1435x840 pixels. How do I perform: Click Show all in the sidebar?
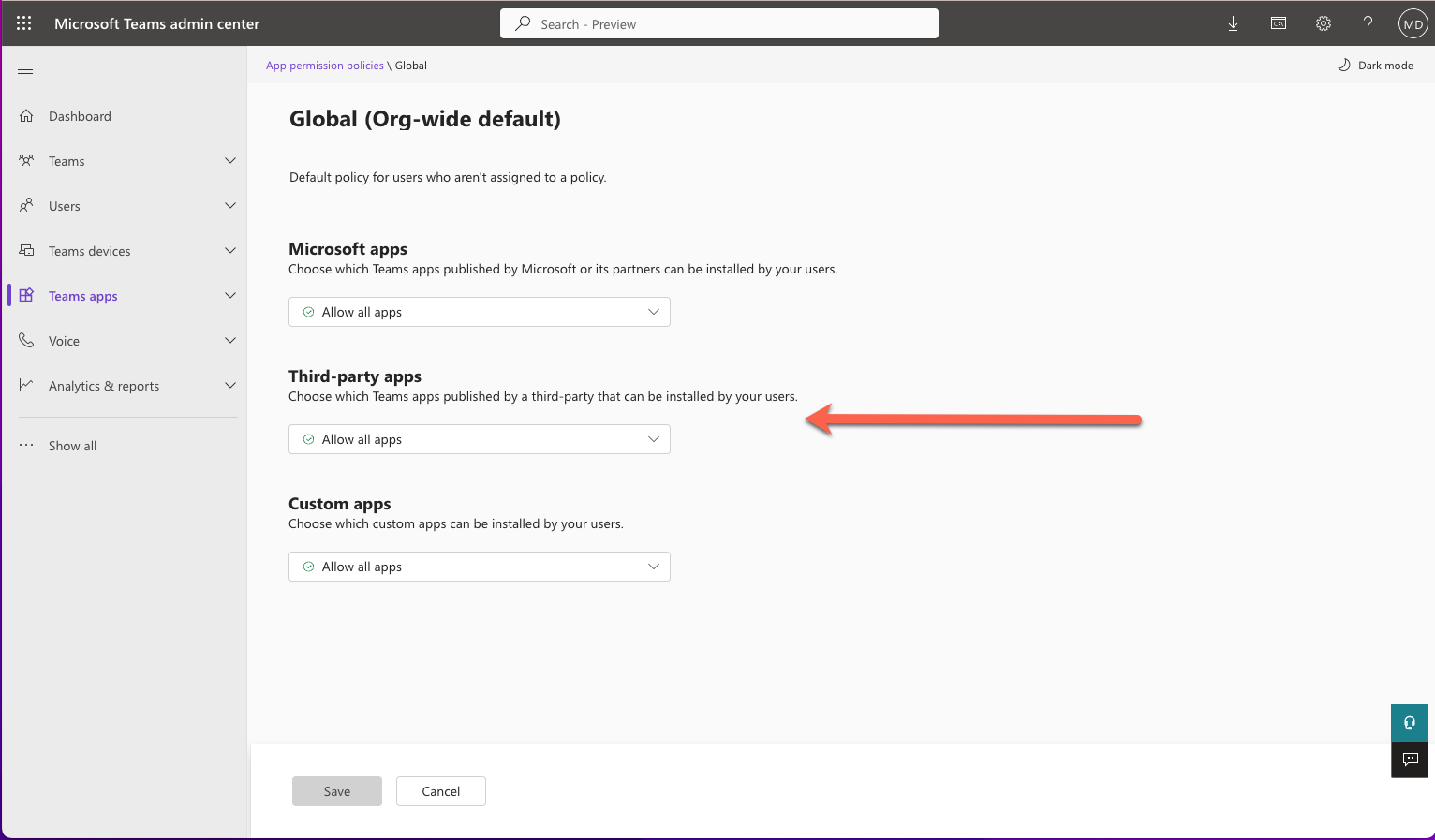click(73, 446)
